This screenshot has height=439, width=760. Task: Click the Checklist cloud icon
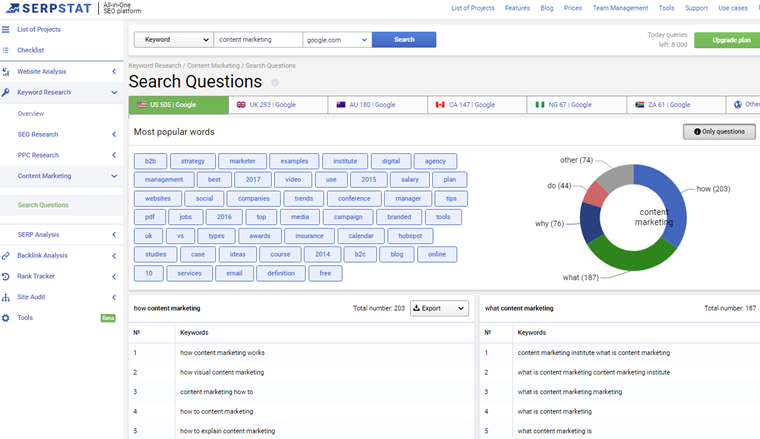(6, 49)
